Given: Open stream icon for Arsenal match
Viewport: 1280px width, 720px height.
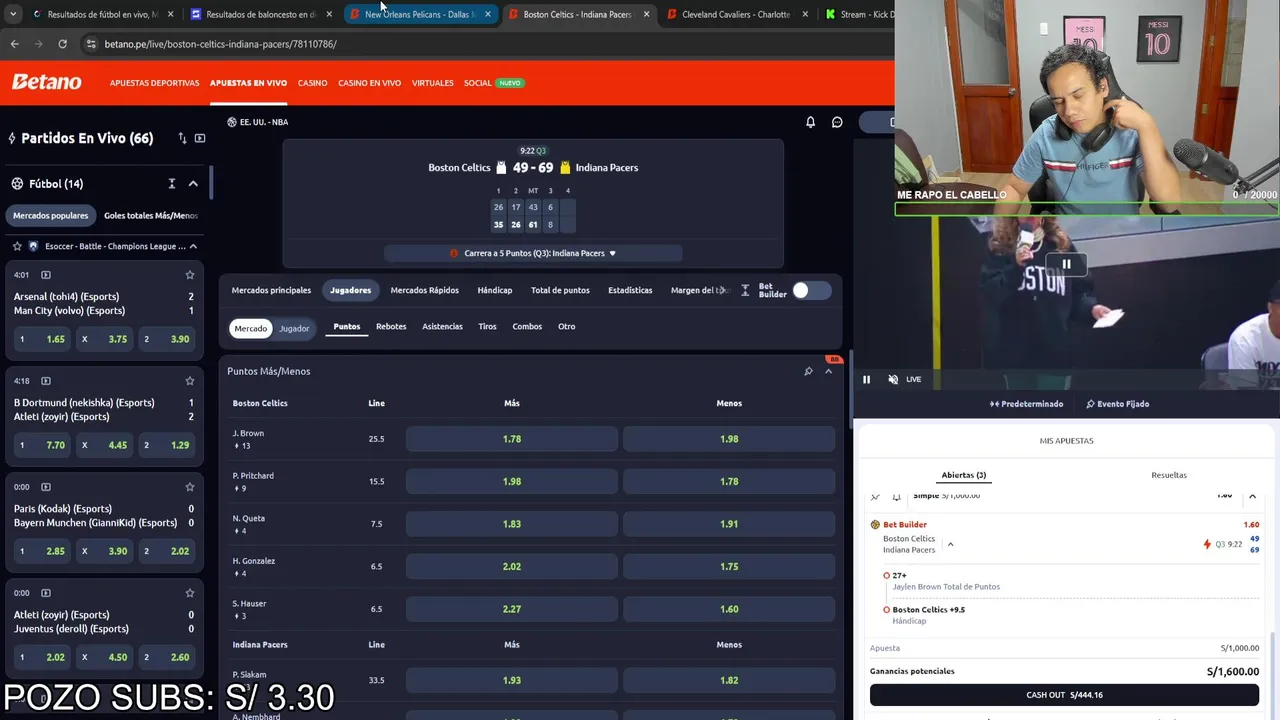Looking at the screenshot, I should (x=46, y=275).
